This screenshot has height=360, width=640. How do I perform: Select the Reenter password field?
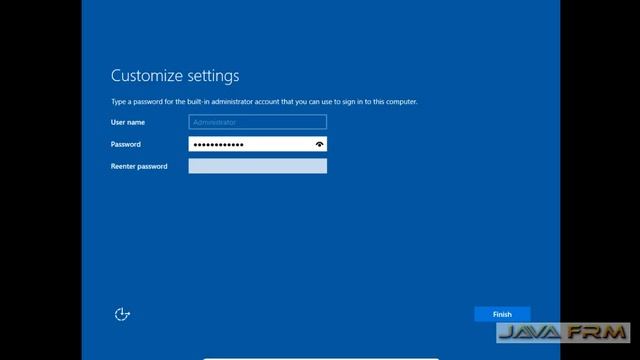258,166
